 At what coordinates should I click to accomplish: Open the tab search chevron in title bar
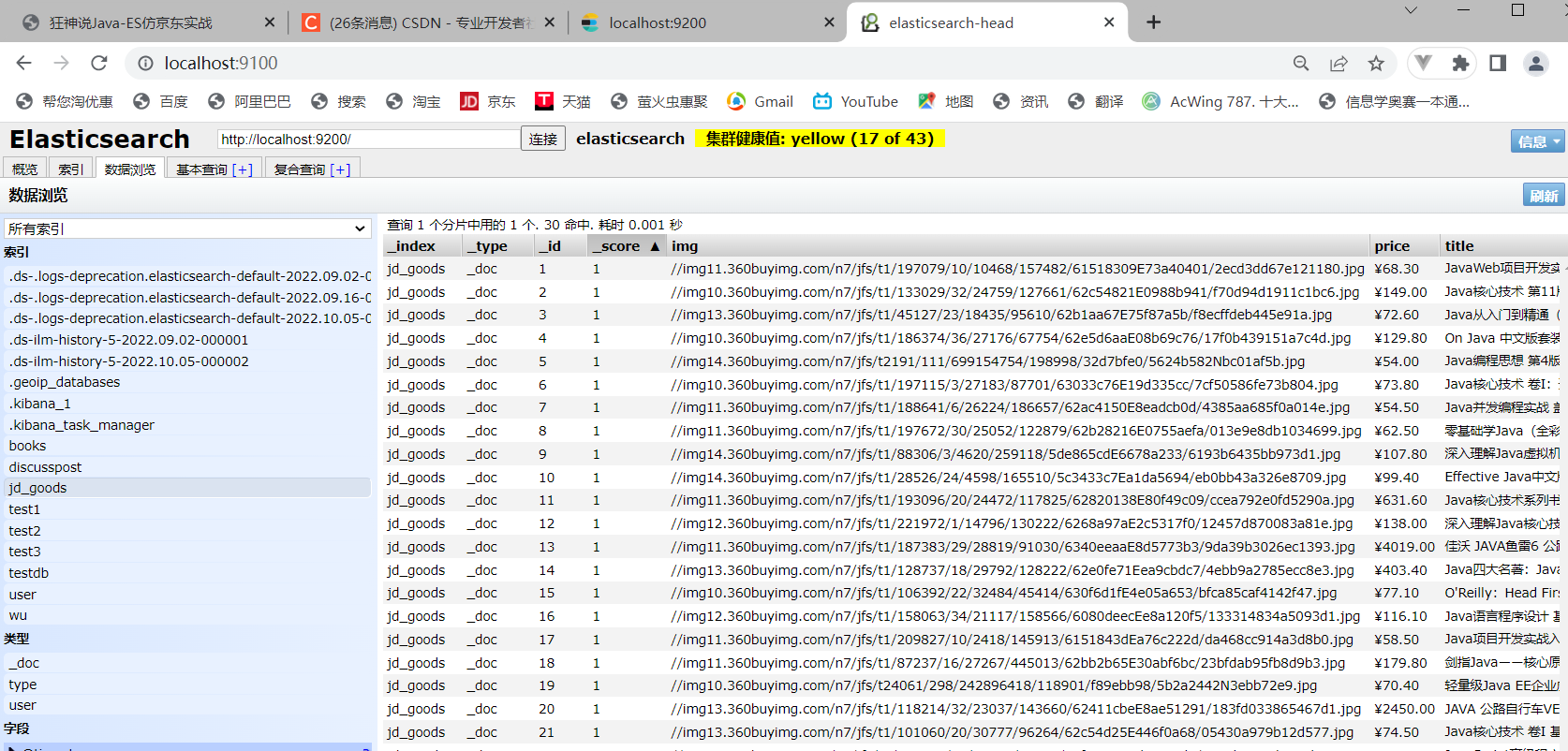click(x=1411, y=10)
